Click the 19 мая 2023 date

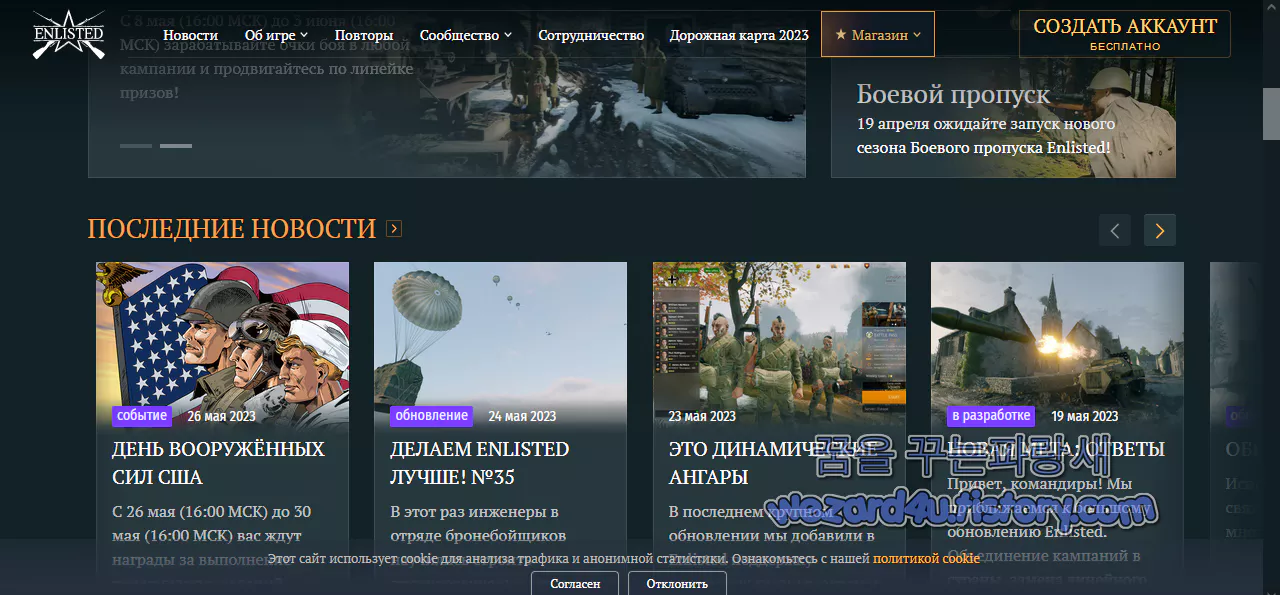(1084, 416)
